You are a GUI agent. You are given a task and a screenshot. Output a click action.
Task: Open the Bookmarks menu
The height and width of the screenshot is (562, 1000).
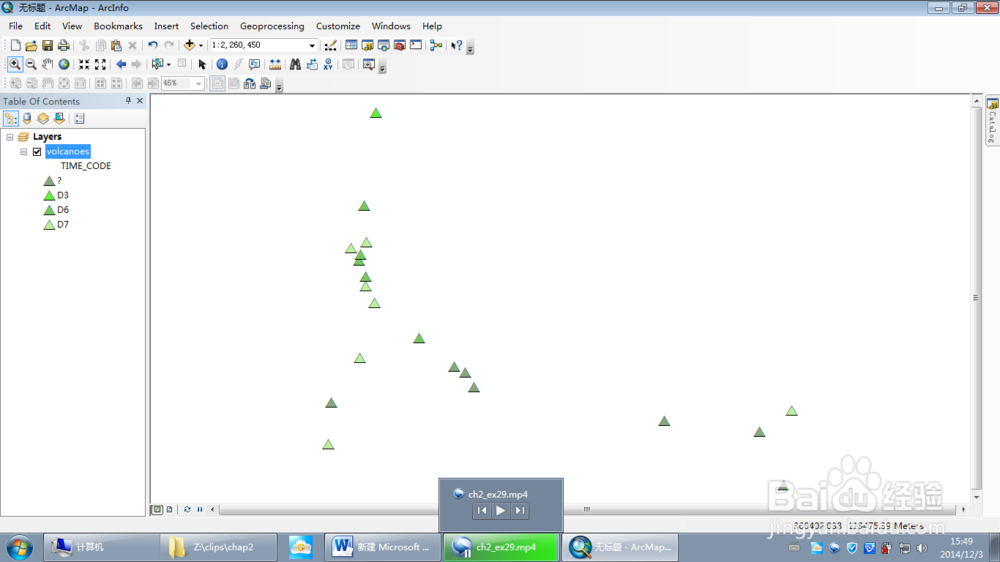[x=118, y=26]
